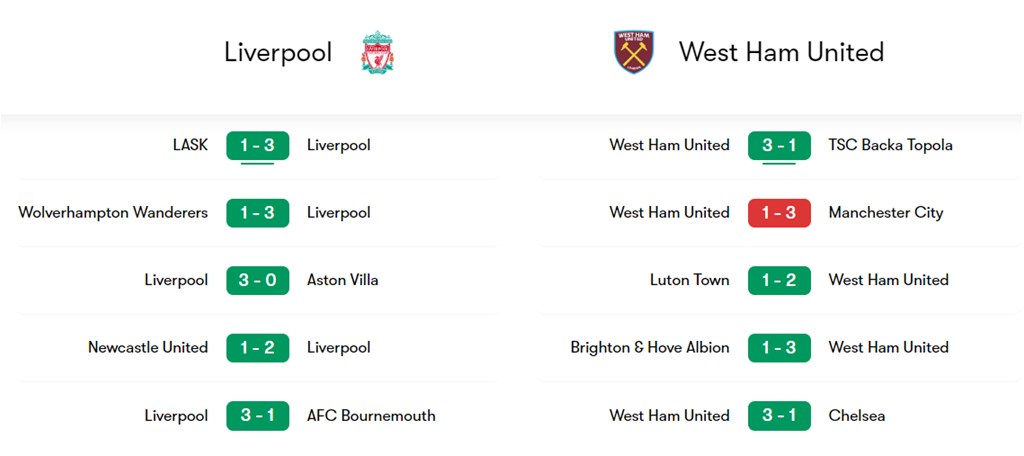The height and width of the screenshot is (456, 1024).
Task: Select the Brighton & Hove Albion team name
Action: (650, 348)
